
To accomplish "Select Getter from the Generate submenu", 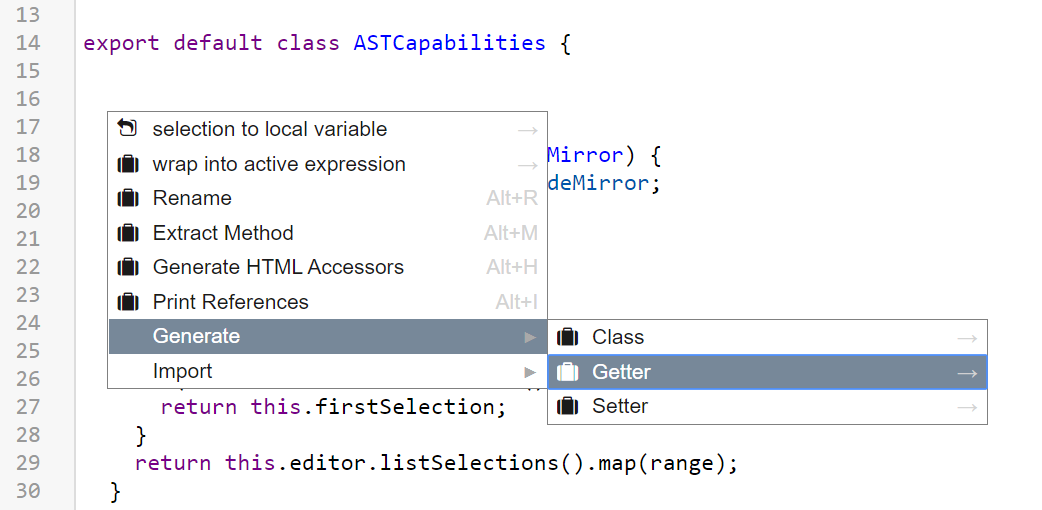I will point(621,372).
